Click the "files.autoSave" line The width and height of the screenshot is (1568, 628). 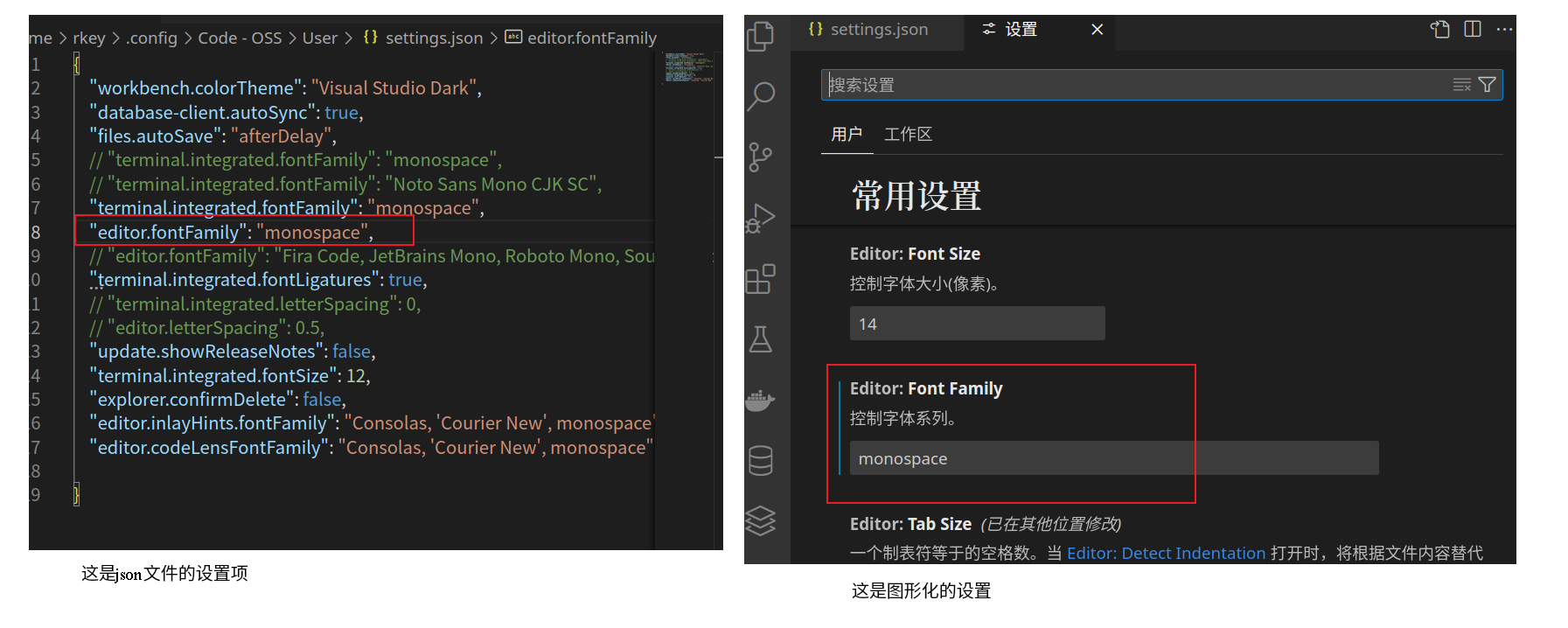tap(213, 136)
